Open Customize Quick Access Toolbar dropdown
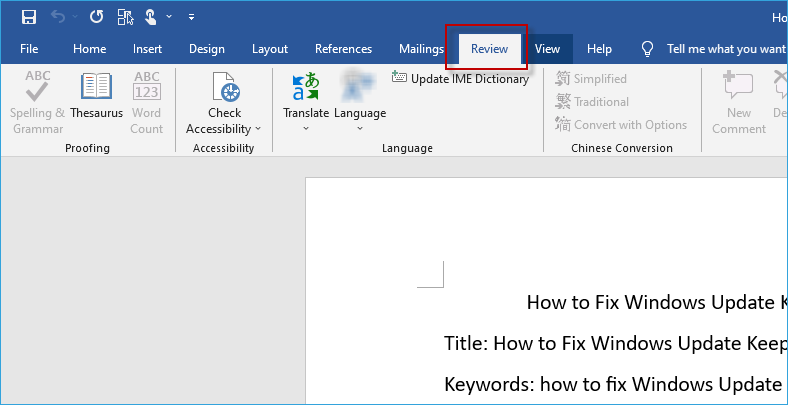This screenshot has width=788, height=405. [191, 18]
